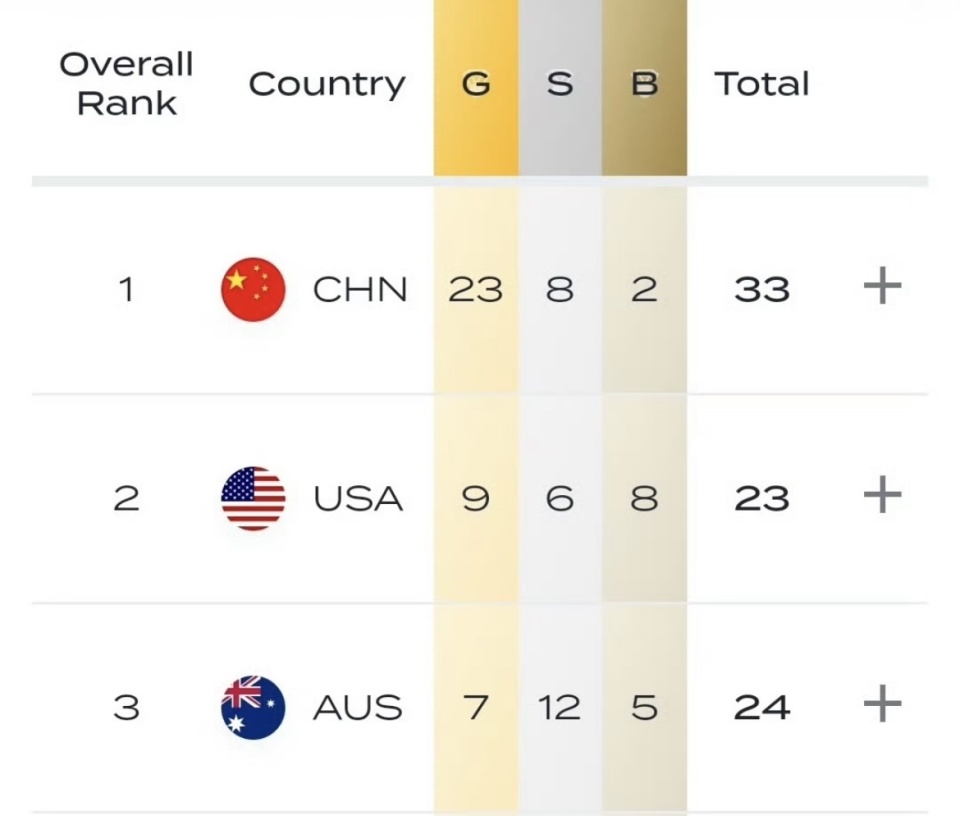Click the China flag icon
This screenshot has height=816, width=960.
[x=252, y=289]
